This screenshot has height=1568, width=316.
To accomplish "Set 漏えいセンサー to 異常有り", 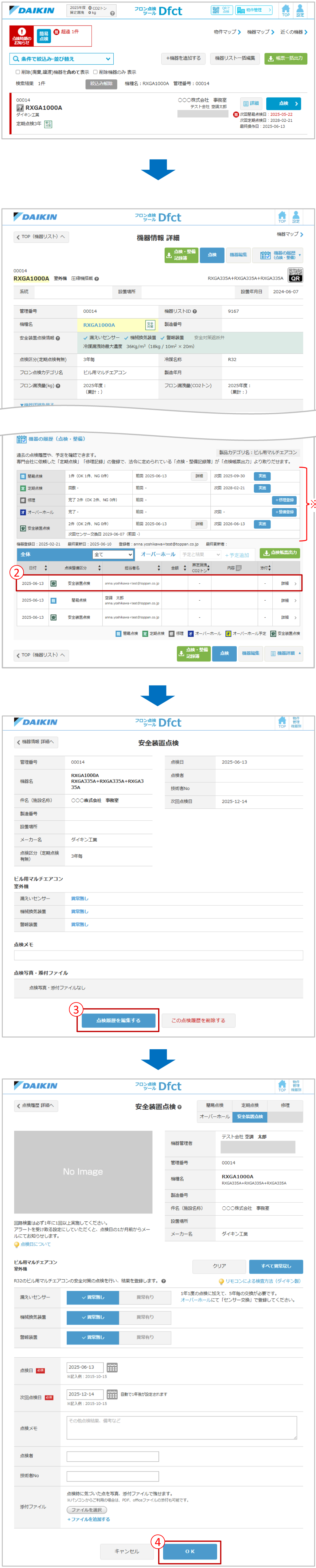I will tap(145, 1297).
